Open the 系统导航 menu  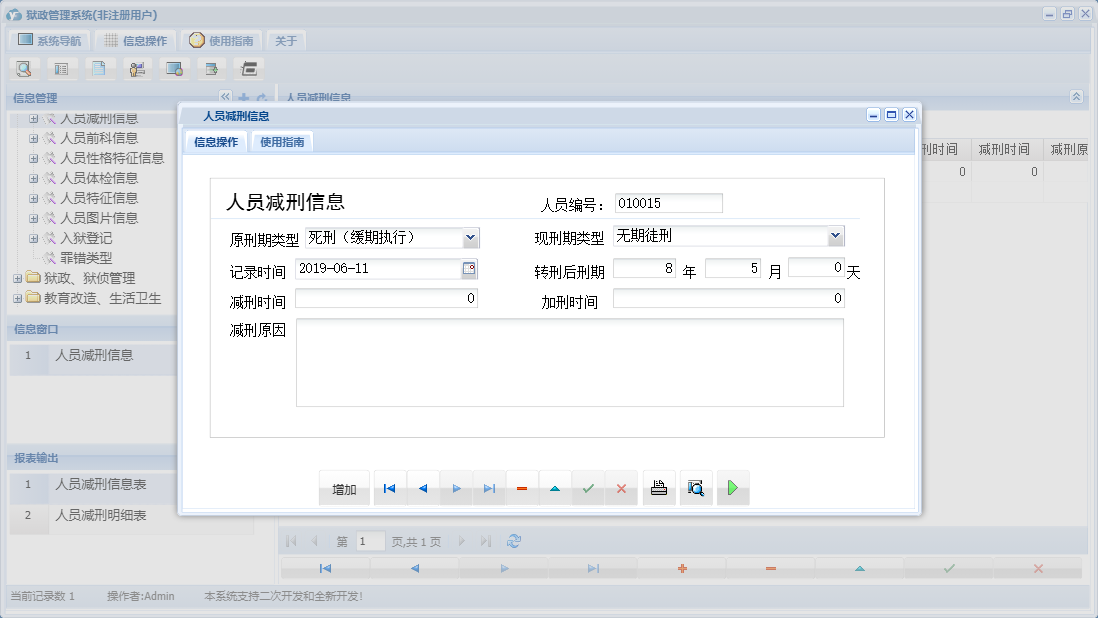point(50,41)
